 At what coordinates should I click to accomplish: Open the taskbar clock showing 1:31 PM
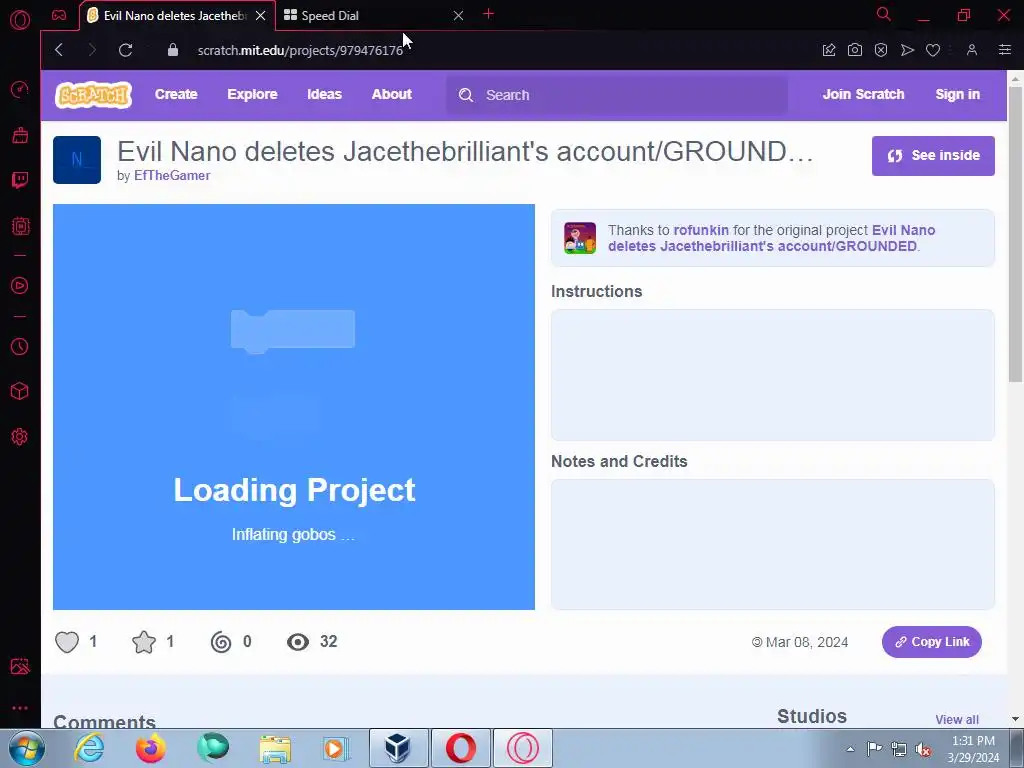point(973,749)
